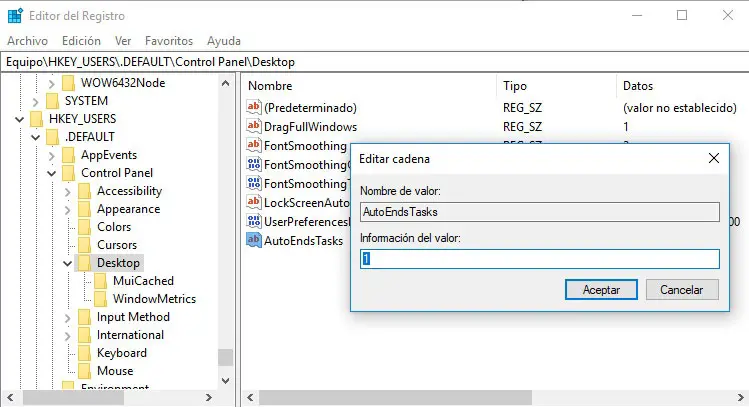
Task: Click the DragFullWindows string value icon
Action: tap(253, 127)
